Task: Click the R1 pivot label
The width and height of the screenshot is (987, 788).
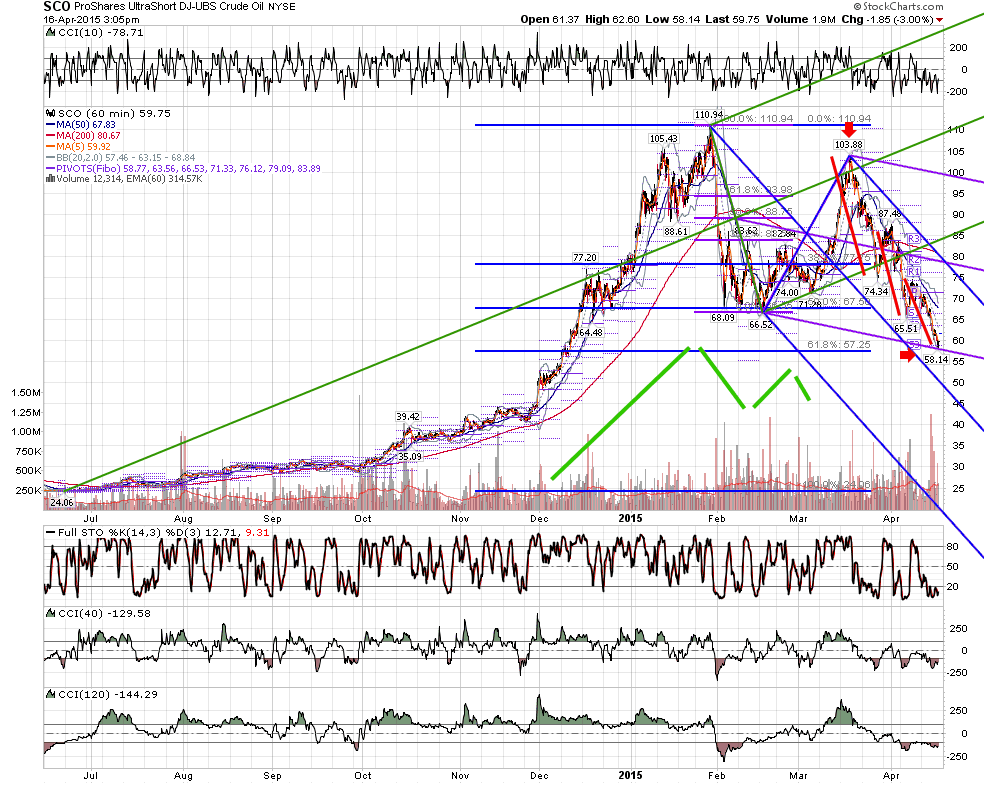Action: pos(914,272)
